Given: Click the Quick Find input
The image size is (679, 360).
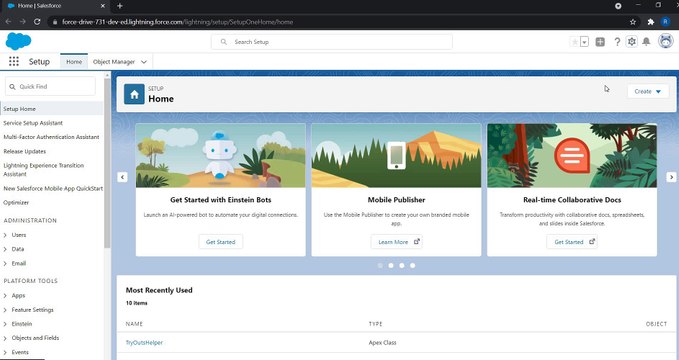Looking at the screenshot, I should pyautogui.click(x=50, y=87).
